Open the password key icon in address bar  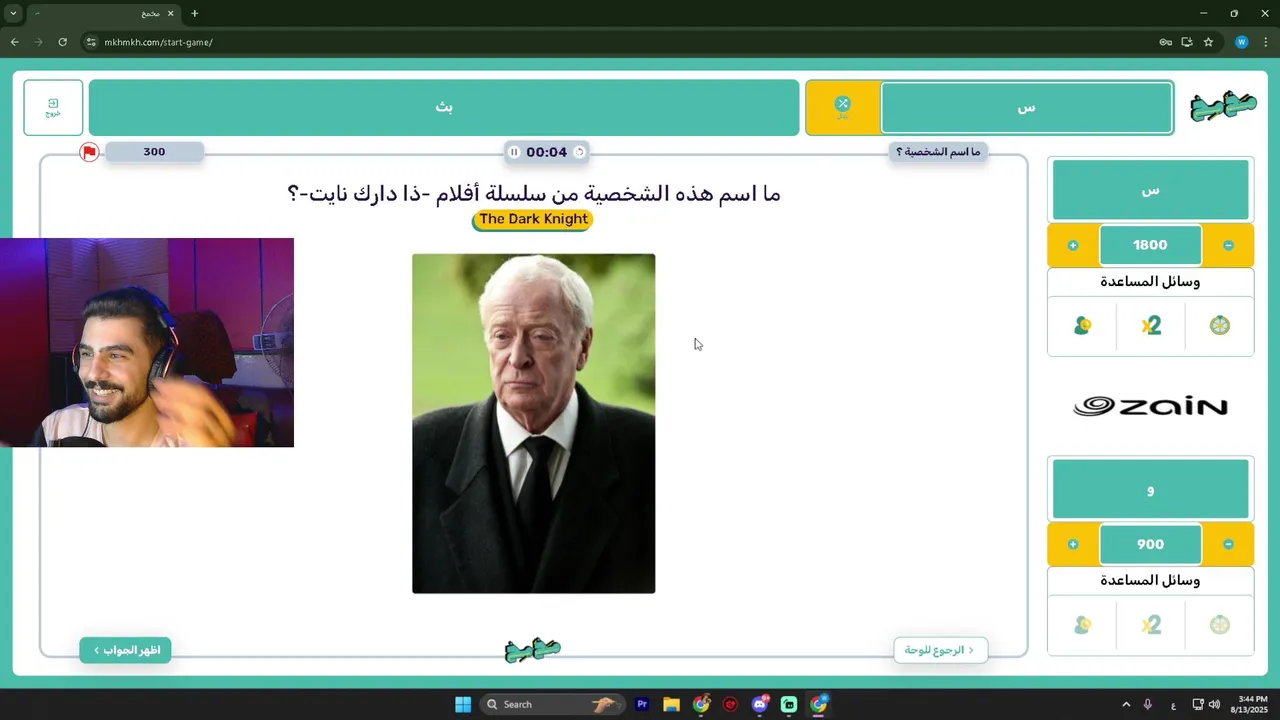(x=1165, y=42)
